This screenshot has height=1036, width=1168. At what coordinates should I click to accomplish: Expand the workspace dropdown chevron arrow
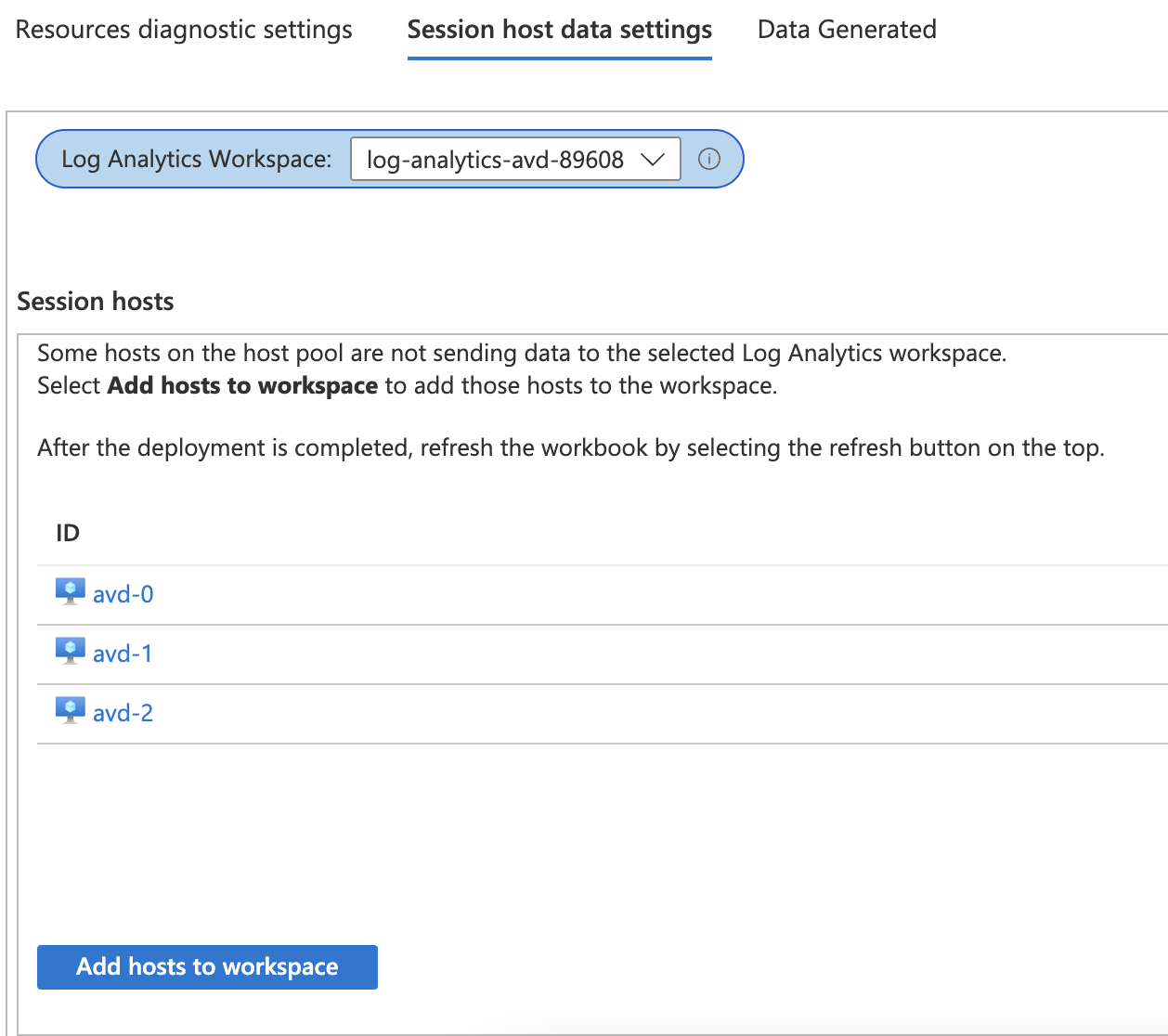[x=654, y=159]
